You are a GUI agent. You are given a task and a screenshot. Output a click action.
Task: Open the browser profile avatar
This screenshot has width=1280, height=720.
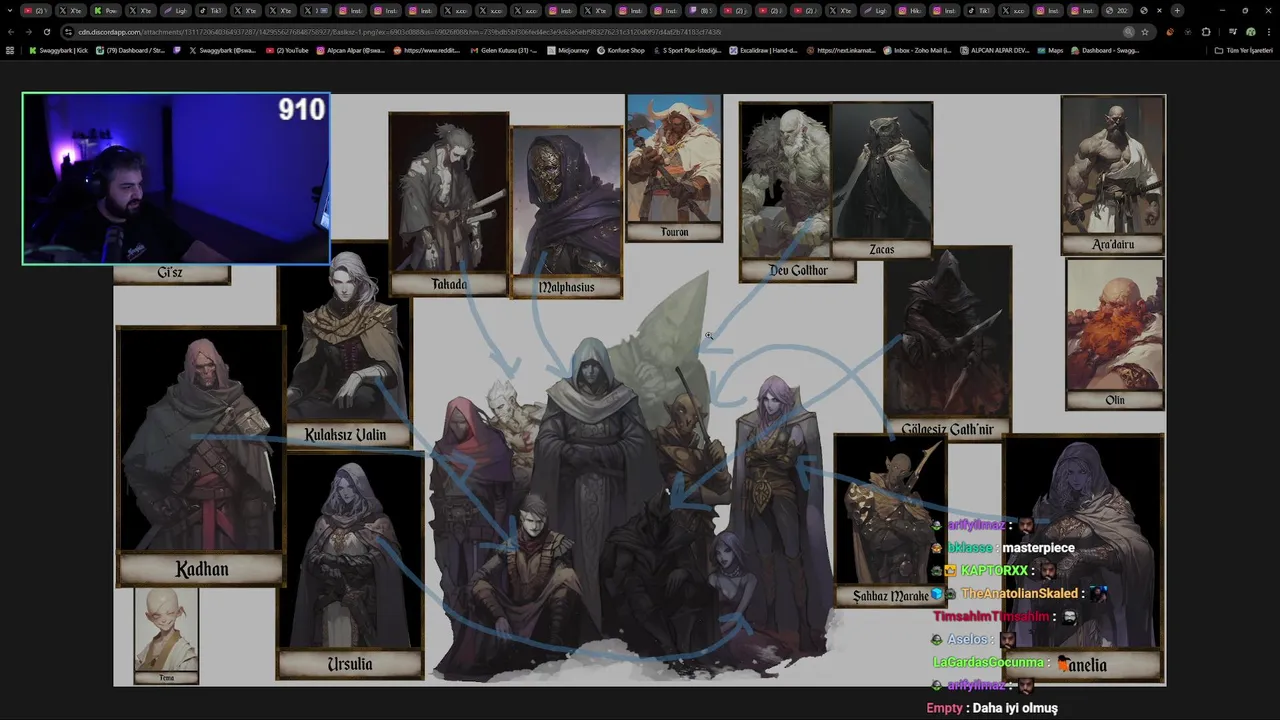1251,32
